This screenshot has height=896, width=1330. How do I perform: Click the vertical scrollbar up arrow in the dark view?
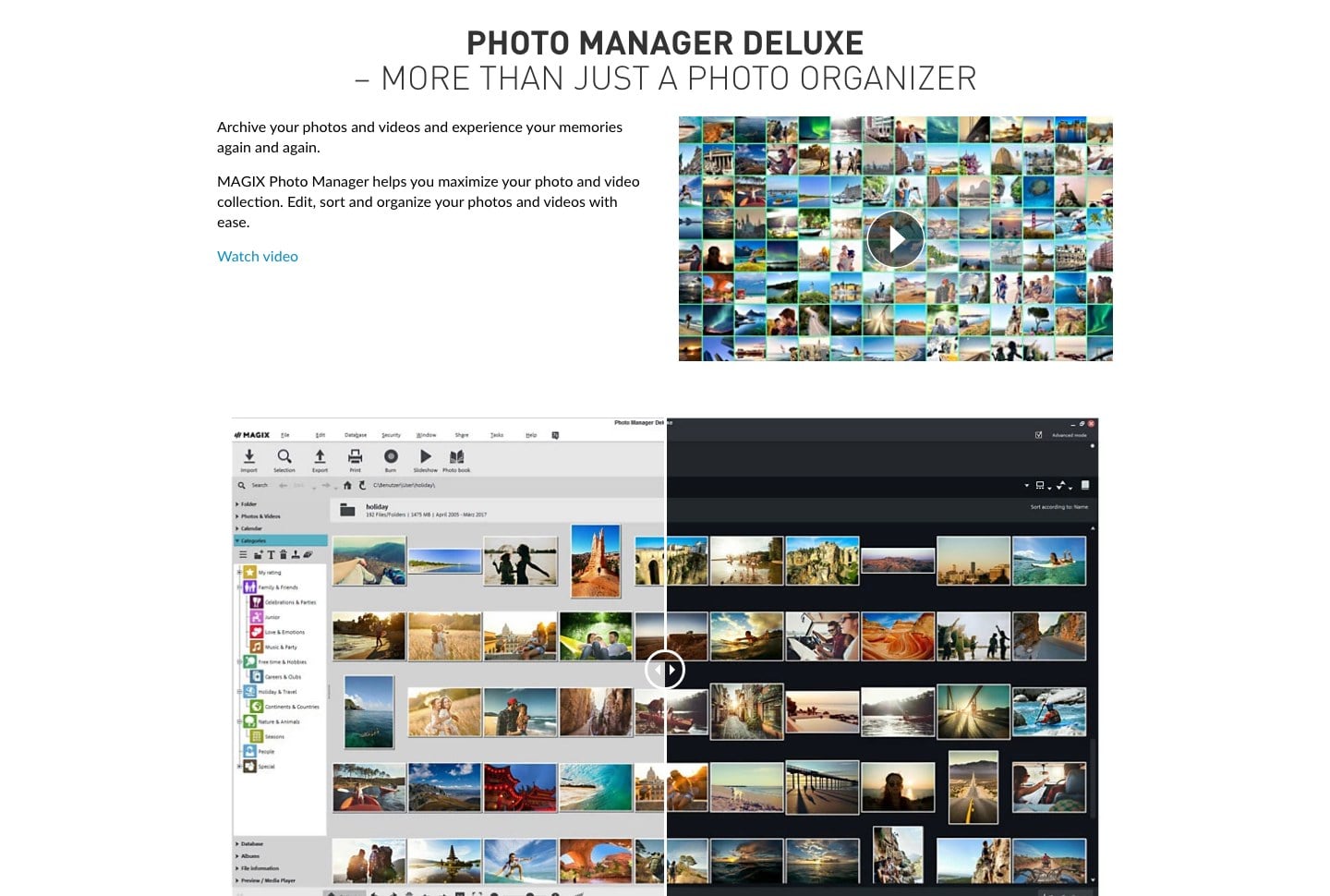pyautogui.click(x=1093, y=528)
